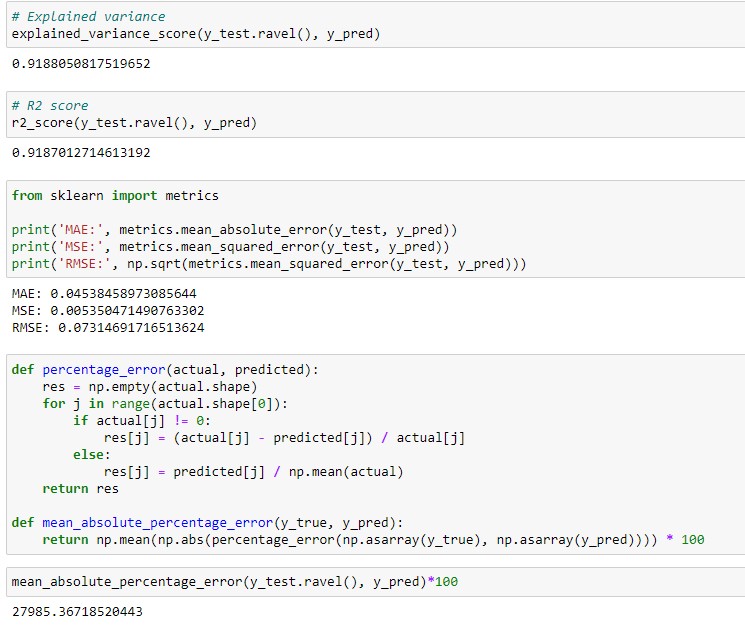Viewport: 745px width, 634px height.
Task: Click the 'from sklearn import metrics' line
Action: click(x=115, y=195)
